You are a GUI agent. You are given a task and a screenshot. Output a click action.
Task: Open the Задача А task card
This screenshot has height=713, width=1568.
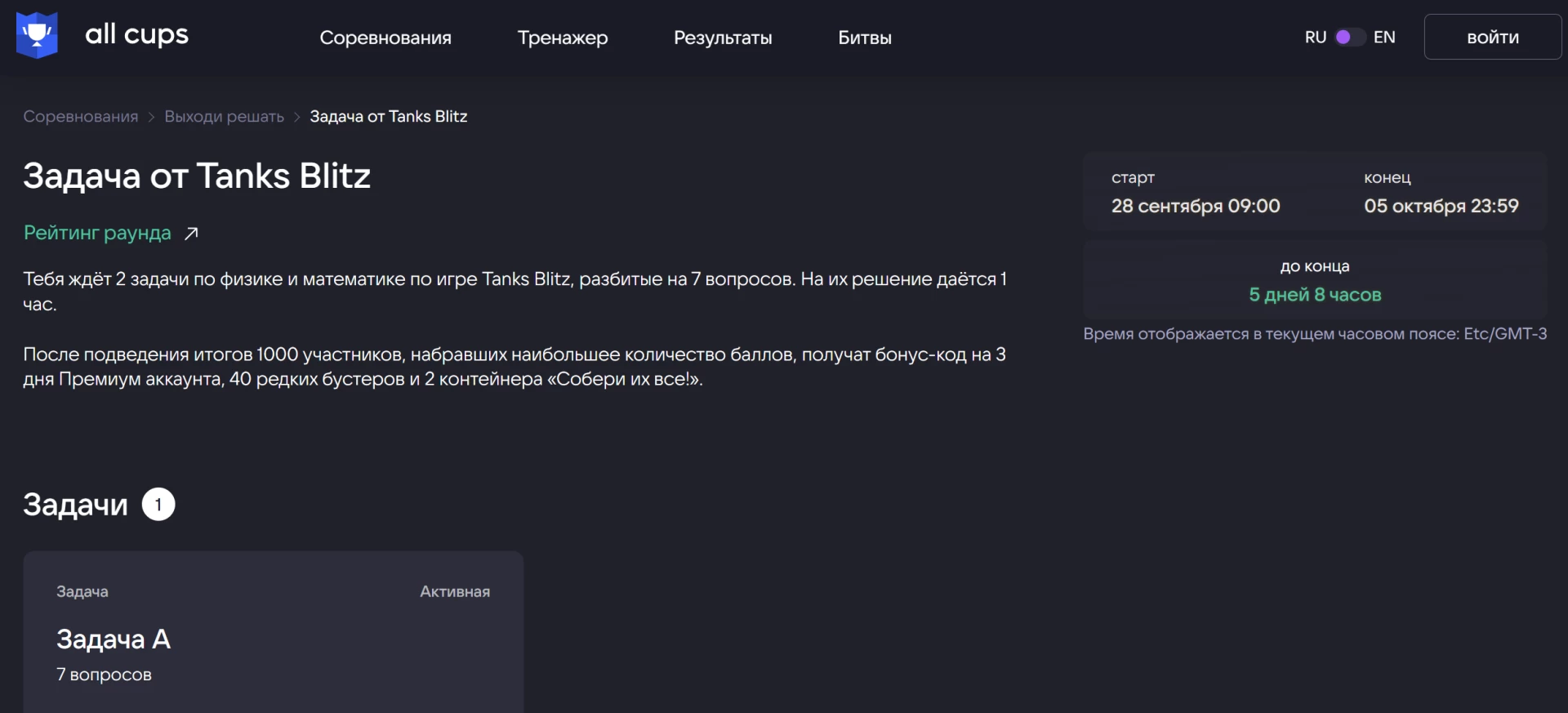[273, 637]
